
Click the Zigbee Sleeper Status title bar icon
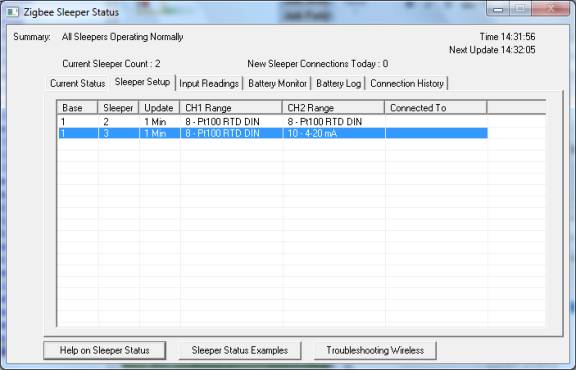[12, 12]
